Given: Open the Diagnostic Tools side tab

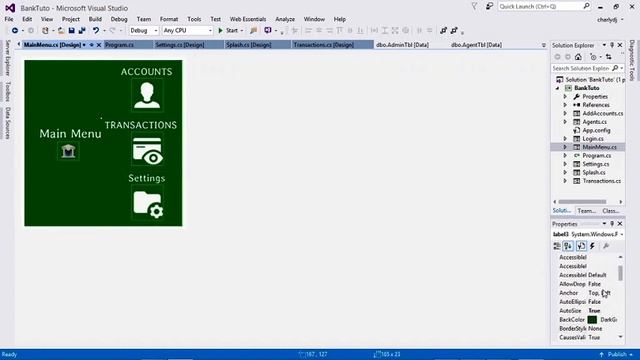Looking at the screenshot, I should [x=632, y=60].
